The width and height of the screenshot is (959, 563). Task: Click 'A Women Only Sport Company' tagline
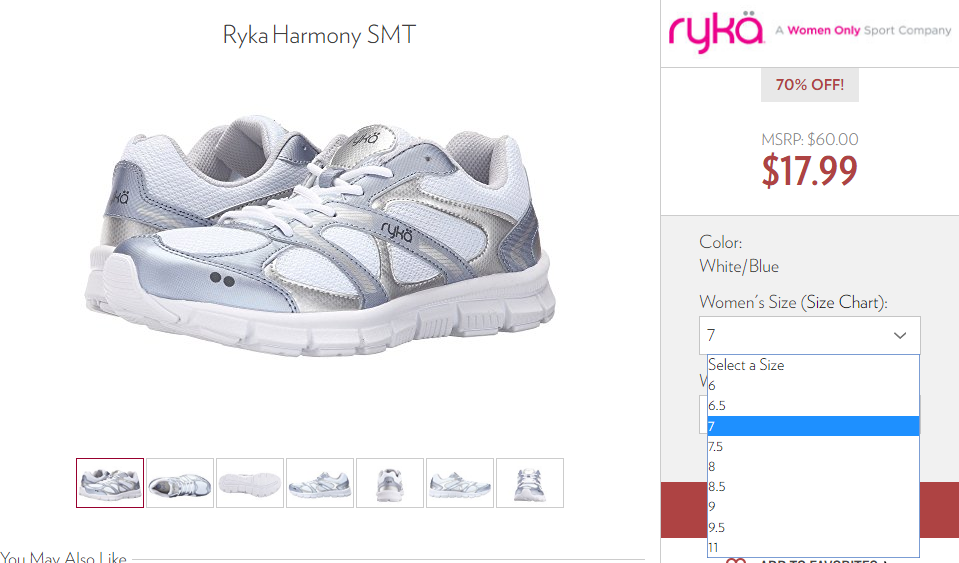[x=864, y=31]
